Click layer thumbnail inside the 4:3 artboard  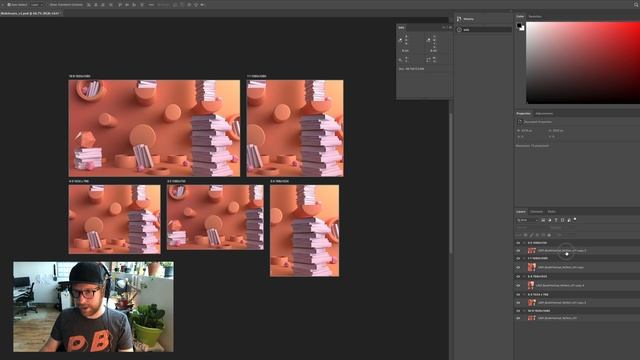pos(531,303)
